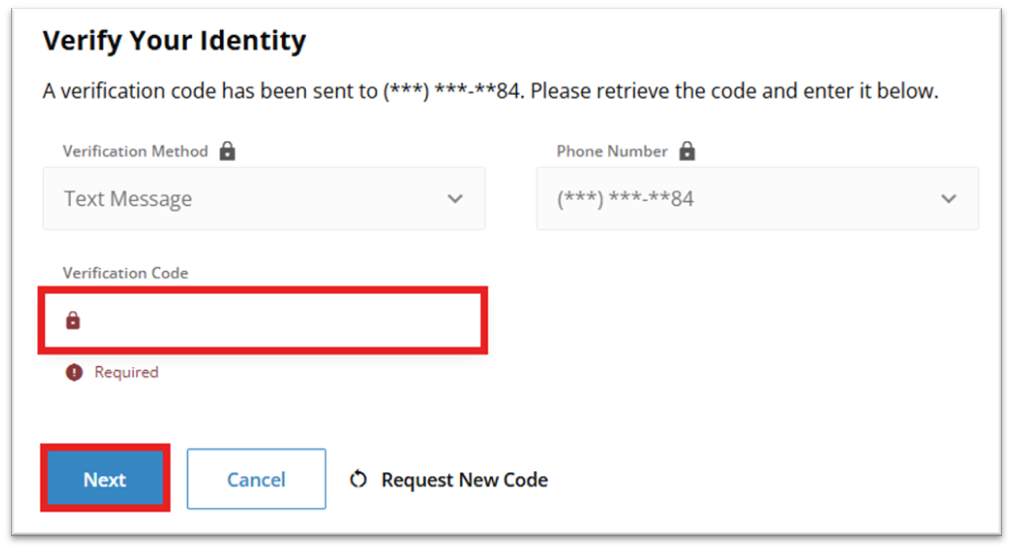This screenshot has width=1013, height=550.
Task: Open the Phone Number dropdown
Action: pyautogui.click(x=757, y=199)
